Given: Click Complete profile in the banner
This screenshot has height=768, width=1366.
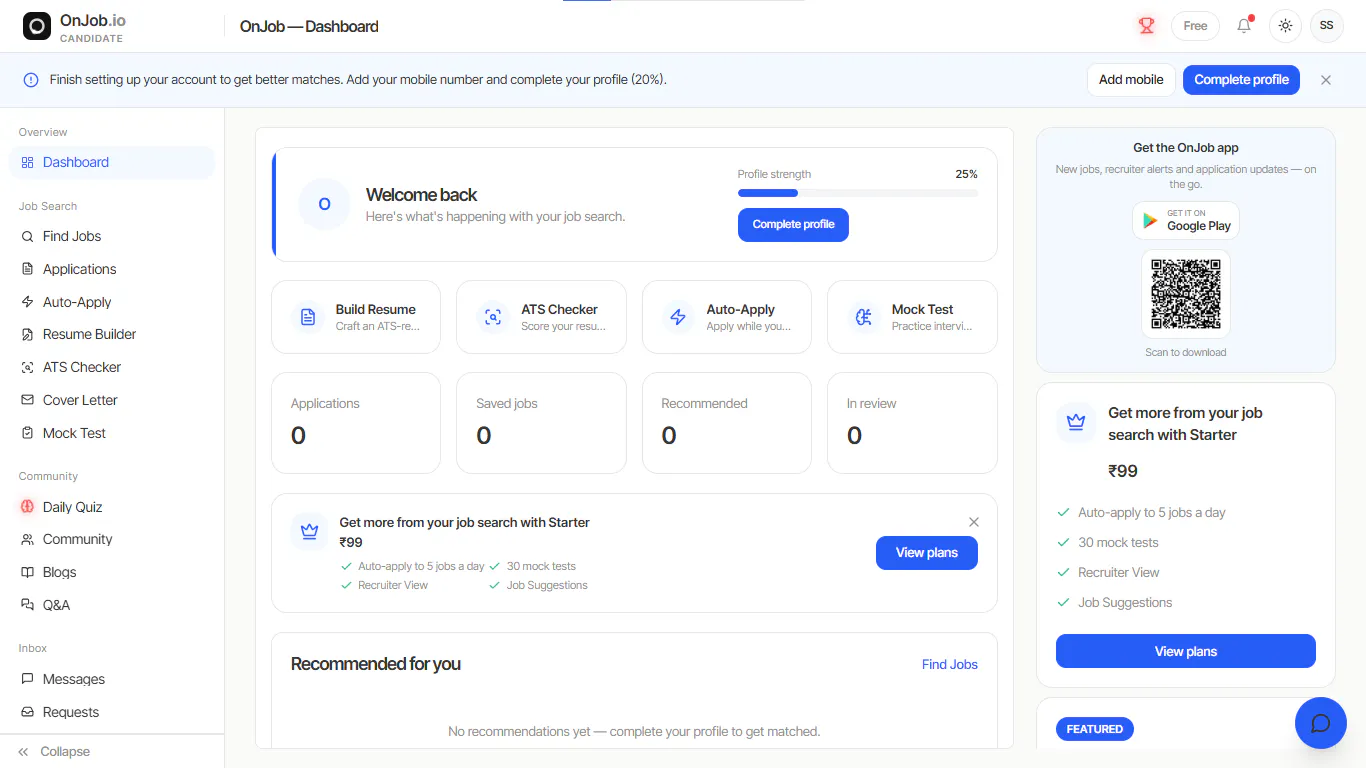Looking at the screenshot, I should point(1241,80).
